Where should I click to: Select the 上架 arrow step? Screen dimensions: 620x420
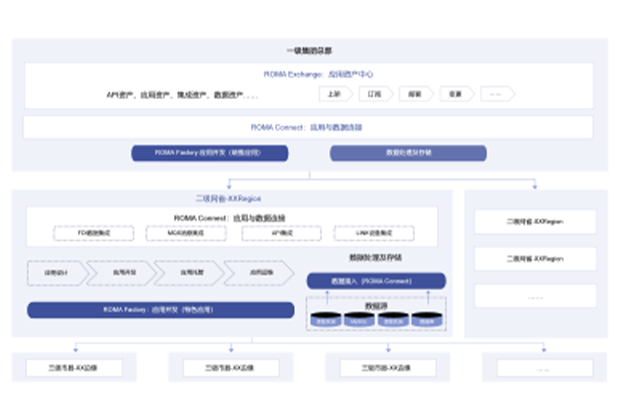coord(336,94)
